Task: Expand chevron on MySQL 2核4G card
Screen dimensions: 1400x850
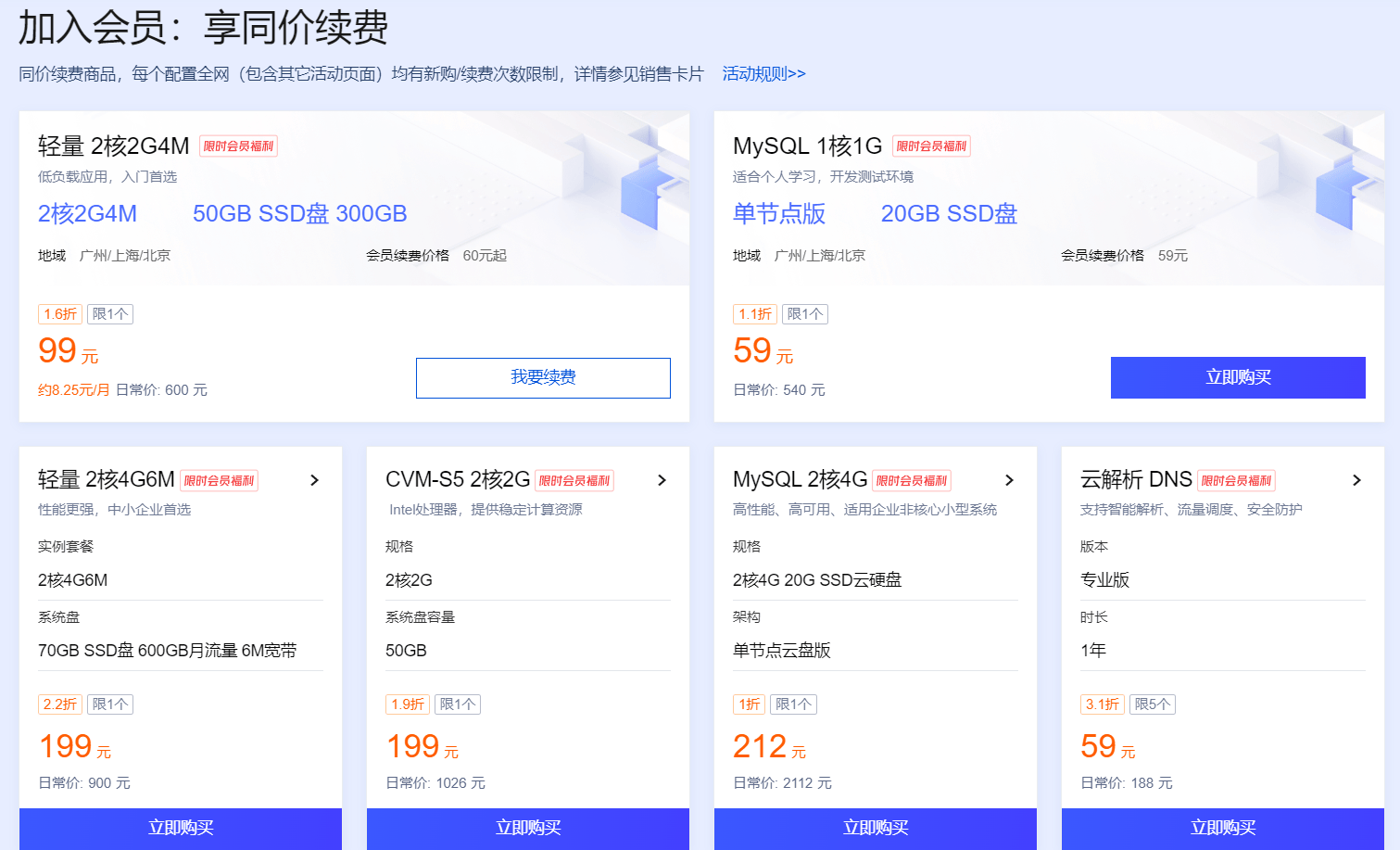Action: click(1009, 480)
